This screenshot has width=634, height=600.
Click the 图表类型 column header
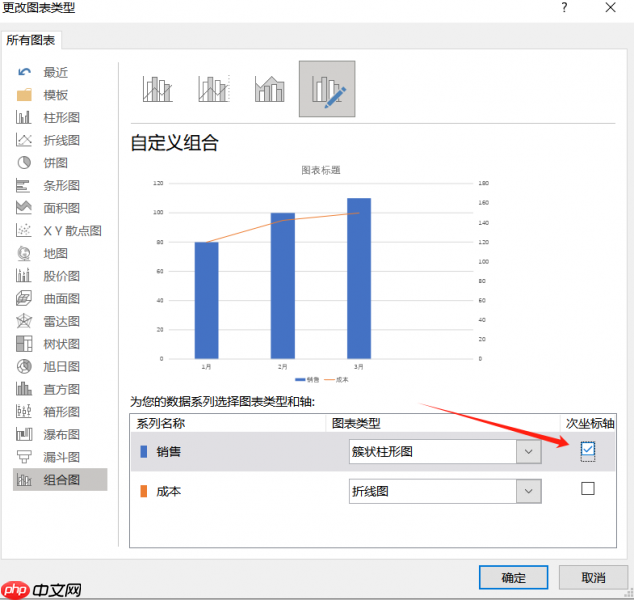(356, 423)
